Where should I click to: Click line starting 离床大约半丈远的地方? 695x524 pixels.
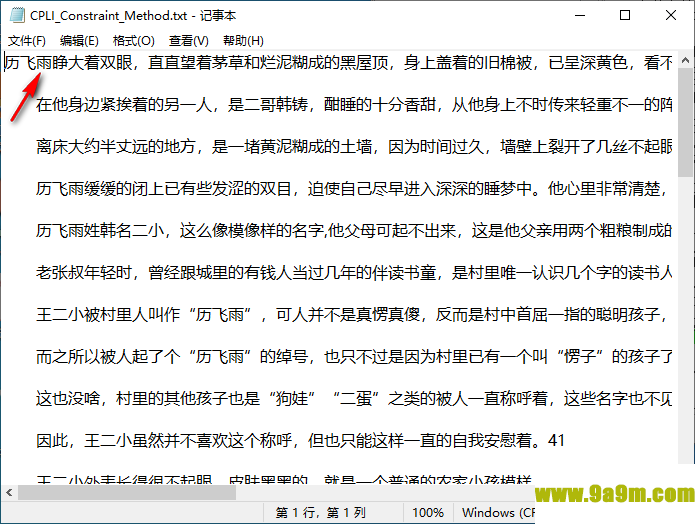click(354, 146)
